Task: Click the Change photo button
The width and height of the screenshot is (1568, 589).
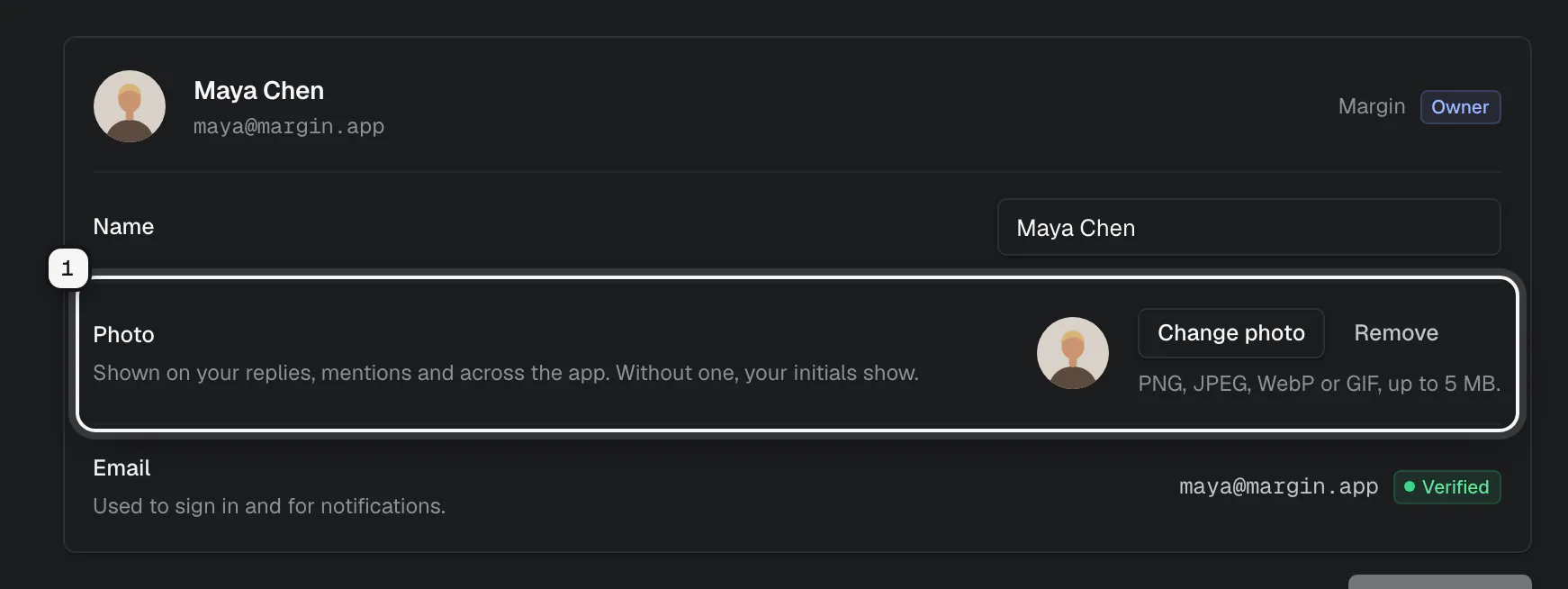Action: tap(1230, 333)
